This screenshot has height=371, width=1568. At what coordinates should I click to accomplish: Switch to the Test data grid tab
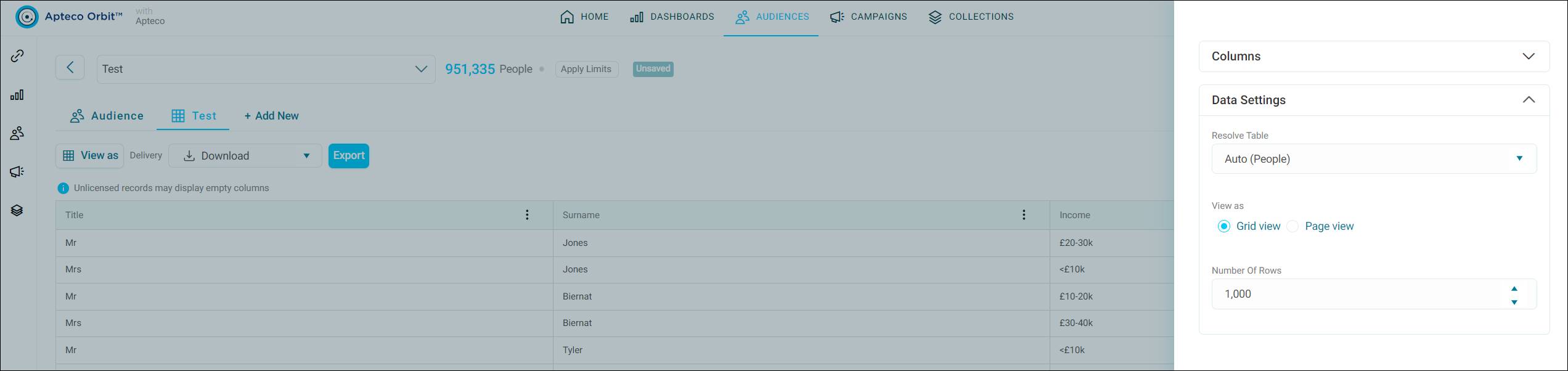pyautogui.click(x=194, y=116)
